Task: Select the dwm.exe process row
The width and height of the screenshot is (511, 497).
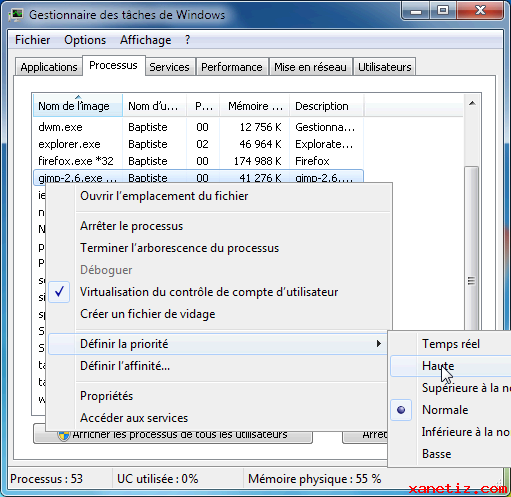Action: tap(198, 127)
